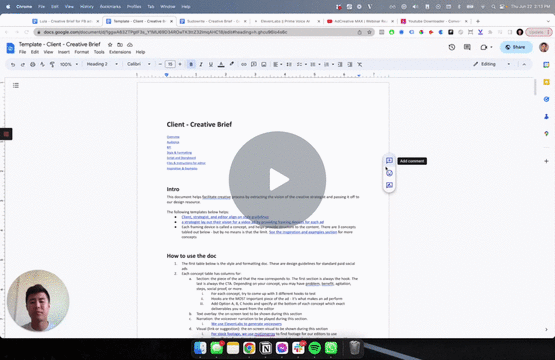Image resolution: width=555 pixels, height=360 pixels.
Task: Open Maps in the right side panel
Action: [x=546, y=134]
